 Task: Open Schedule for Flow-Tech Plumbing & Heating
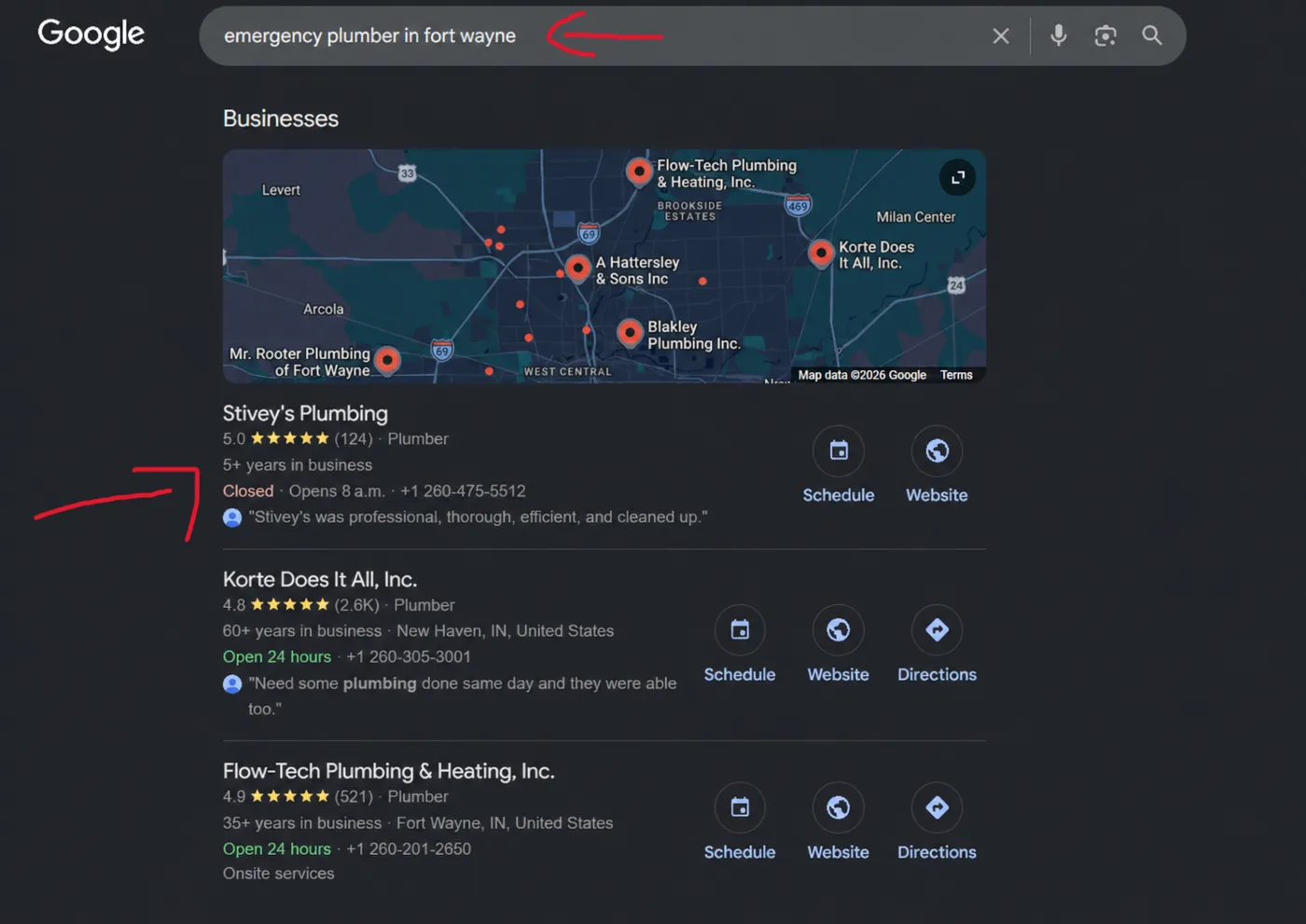pos(740,822)
